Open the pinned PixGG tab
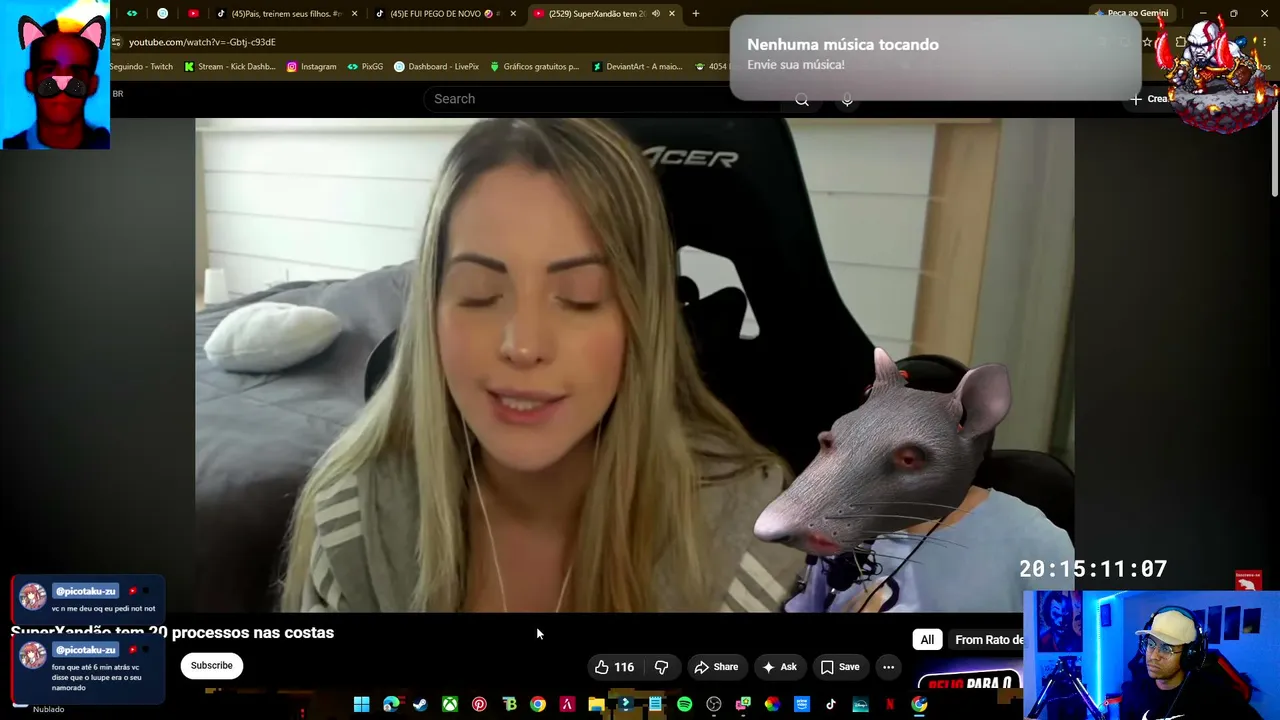The height and width of the screenshot is (720, 1280). click(x=131, y=14)
